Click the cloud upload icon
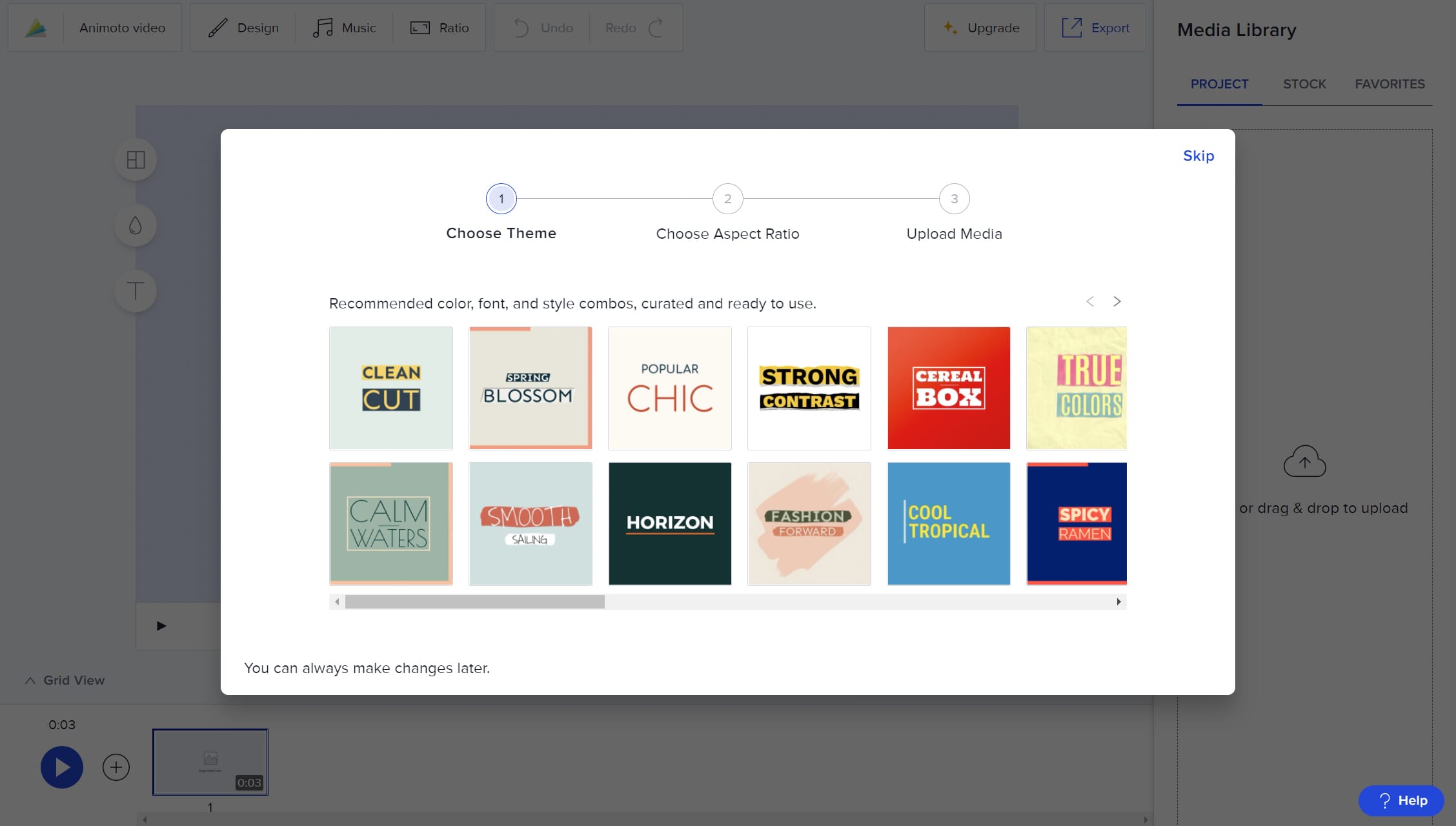Image resolution: width=1456 pixels, height=826 pixels. coord(1304,461)
